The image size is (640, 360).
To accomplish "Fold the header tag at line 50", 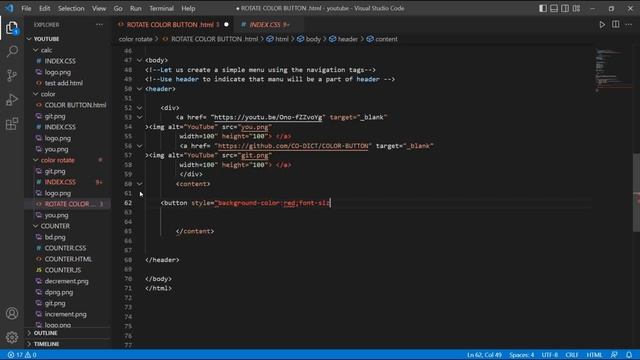I will [x=140, y=89].
